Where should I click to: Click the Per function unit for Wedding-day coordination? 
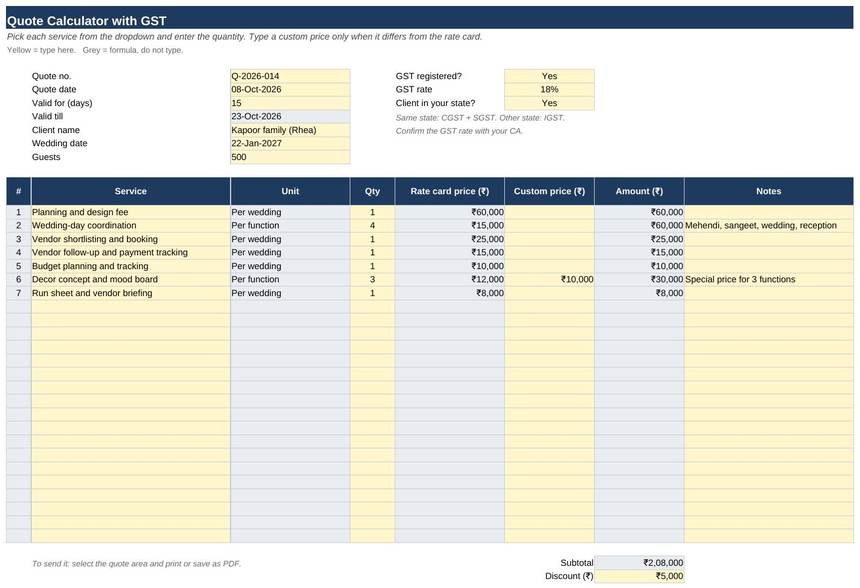tap(290, 225)
